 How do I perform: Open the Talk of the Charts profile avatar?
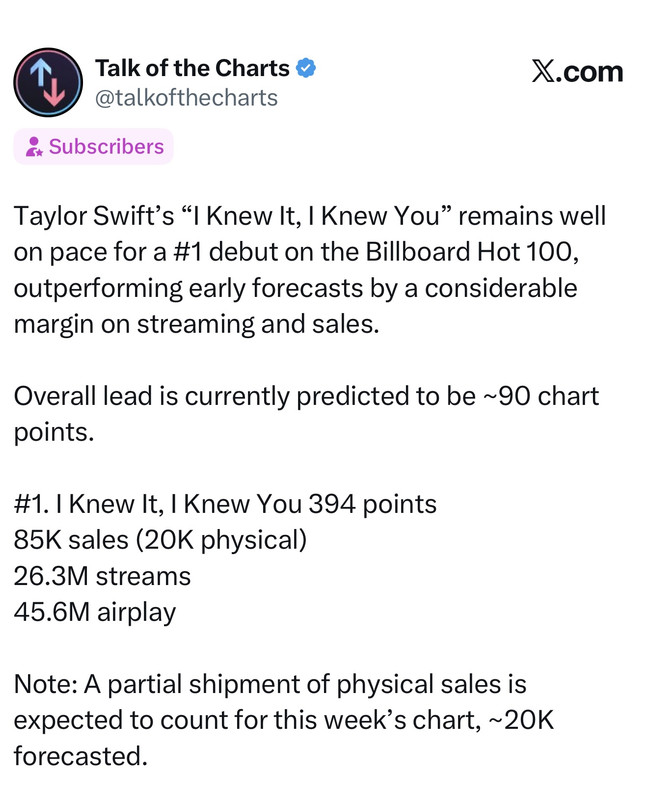click(x=48, y=83)
